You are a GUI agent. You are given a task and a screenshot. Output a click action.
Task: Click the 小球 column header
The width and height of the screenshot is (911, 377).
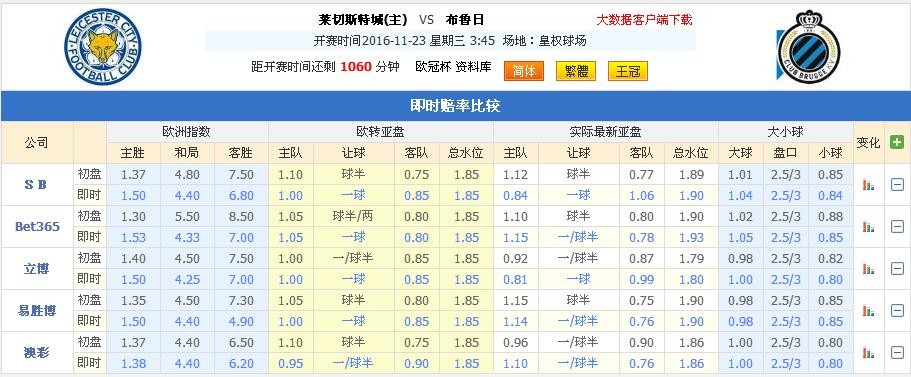point(830,153)
